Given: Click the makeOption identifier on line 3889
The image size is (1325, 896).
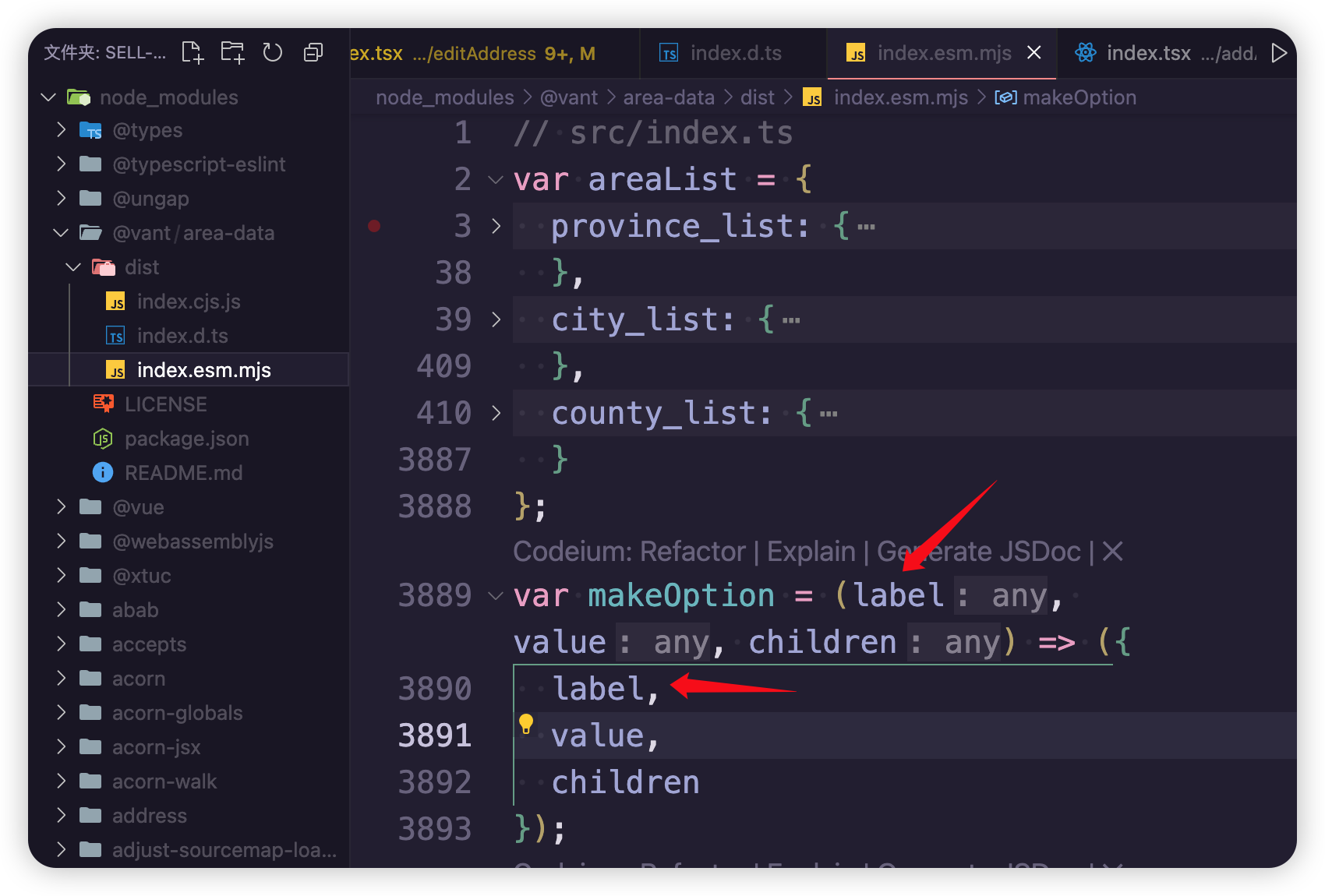Looking at the screenshot, I should pos(681,596).
